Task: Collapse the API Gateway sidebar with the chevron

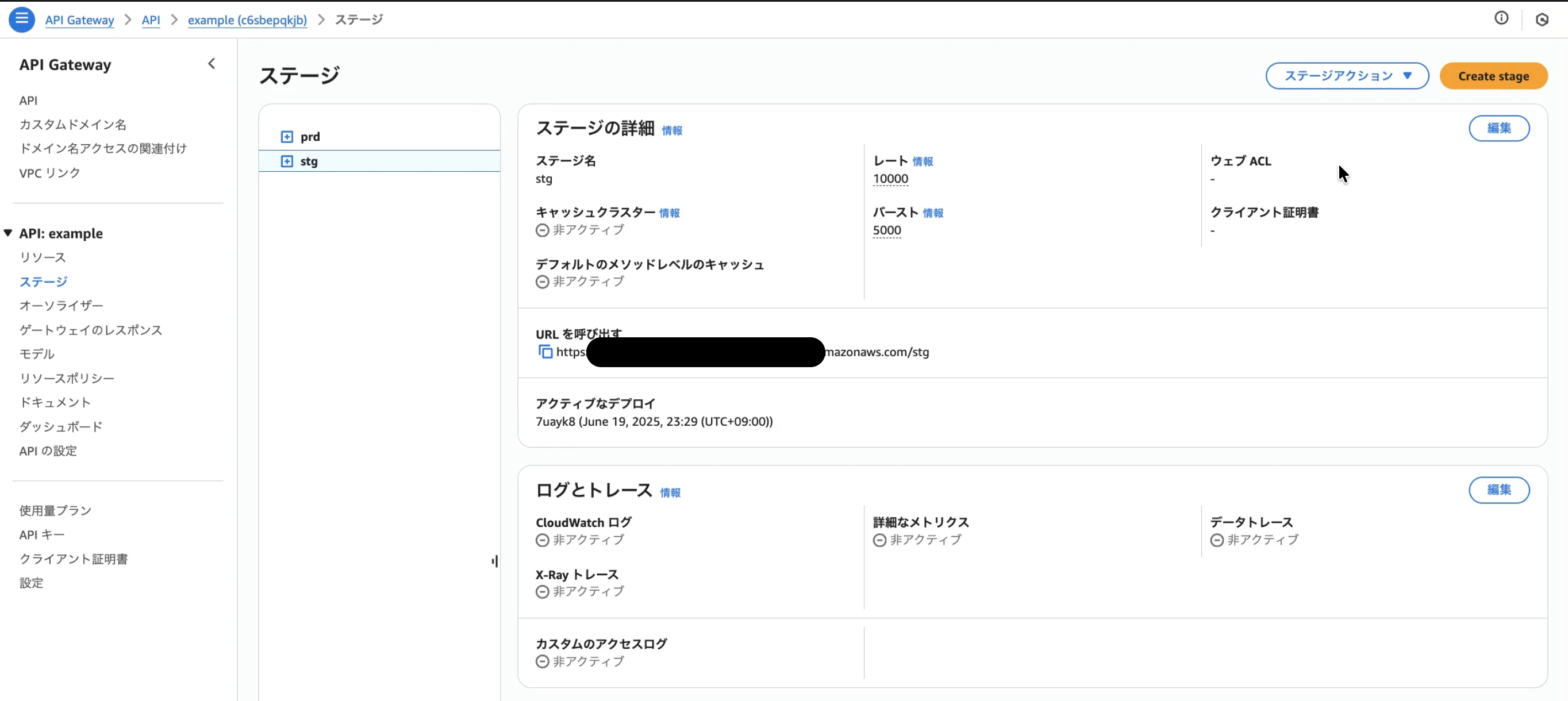Action: 212,63
